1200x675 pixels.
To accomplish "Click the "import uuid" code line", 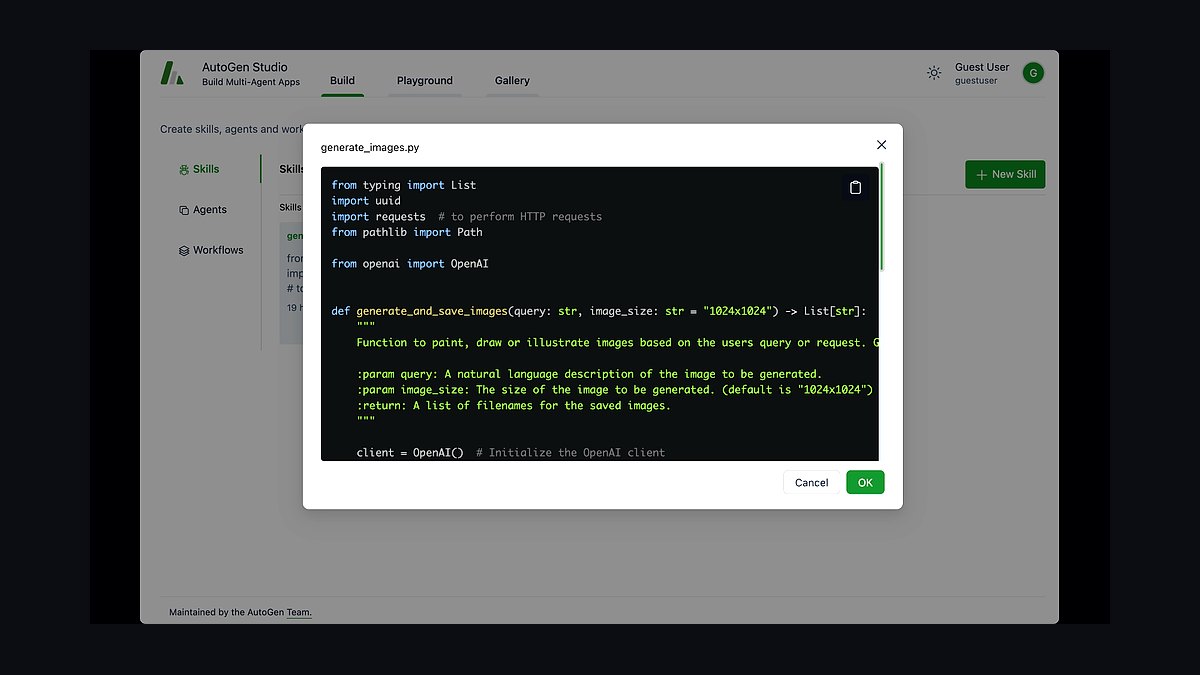I will pyautogui.click(x=366, y=201).
